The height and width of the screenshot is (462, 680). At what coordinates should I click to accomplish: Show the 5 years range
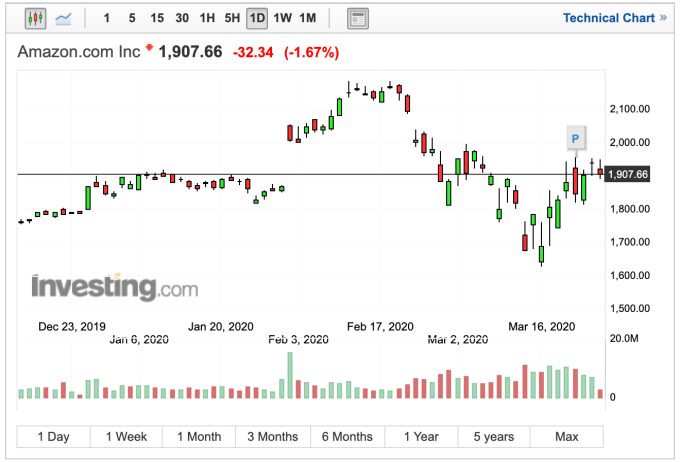point(494,436)
